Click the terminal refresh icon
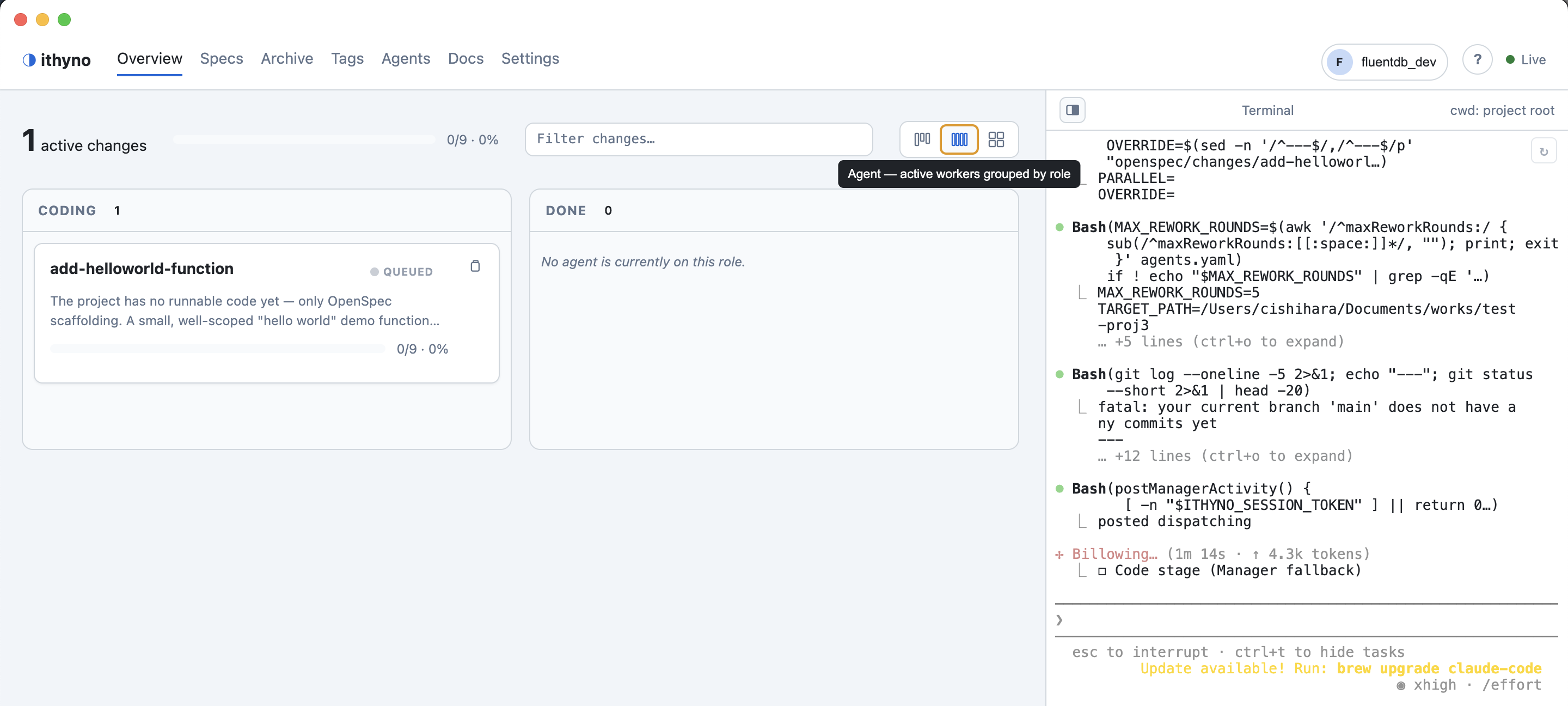 pos(1543,151)
